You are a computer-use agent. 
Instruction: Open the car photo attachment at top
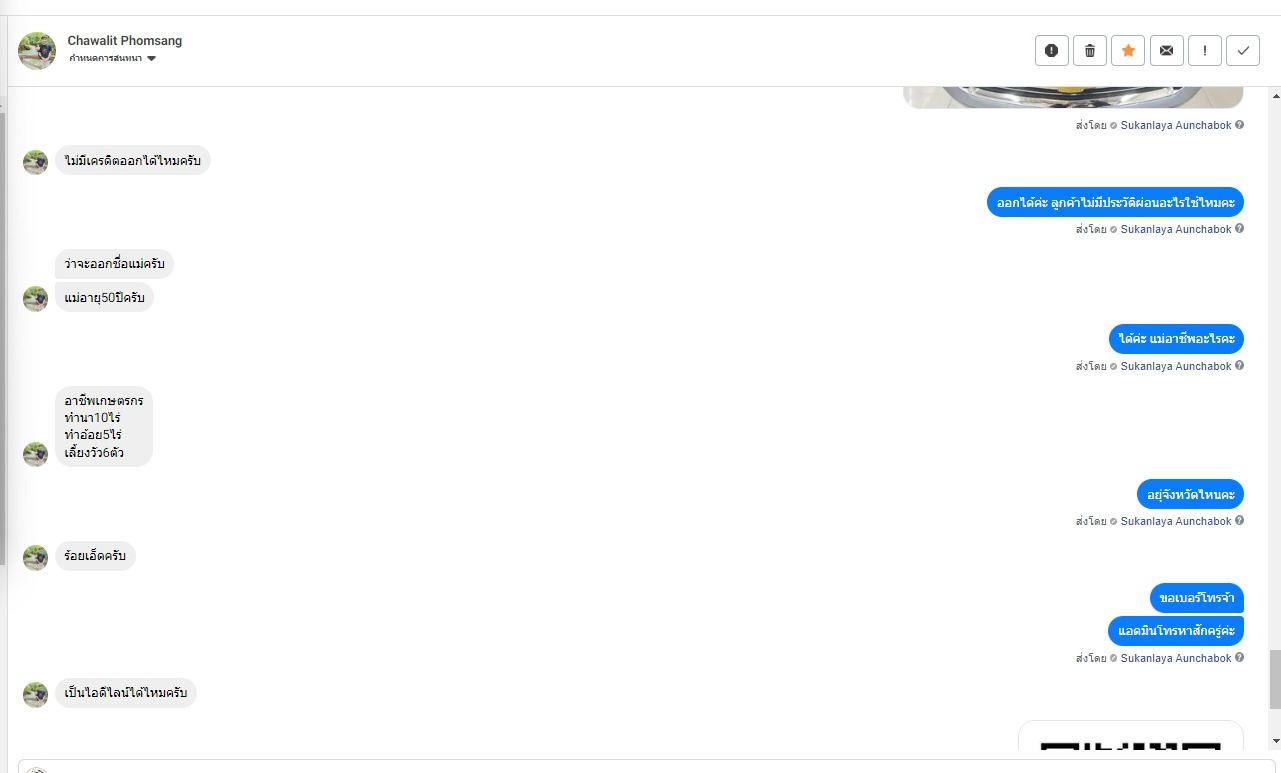1072,97
